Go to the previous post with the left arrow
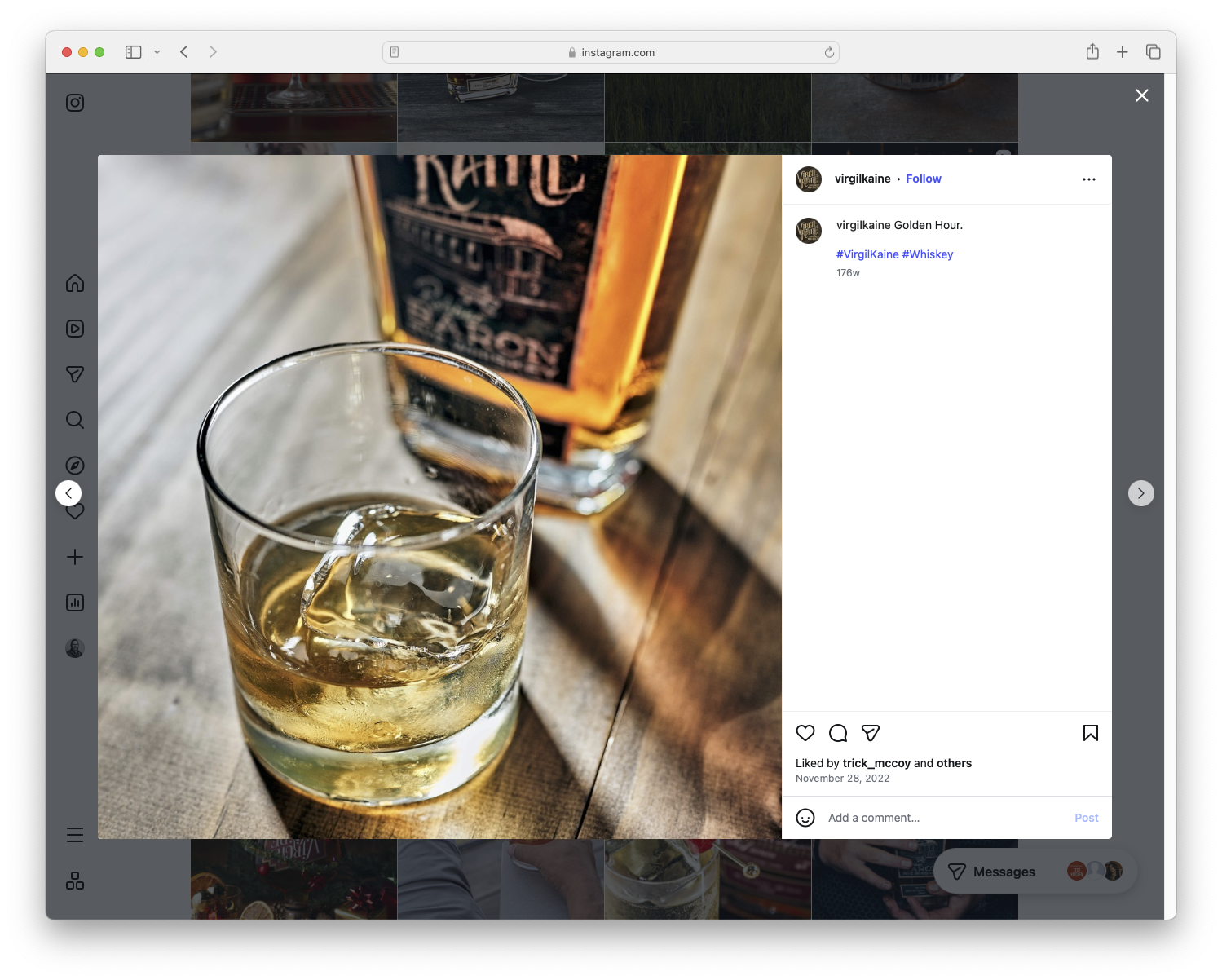Viewport: 1222px width, 980px height. pyautogui.click(x=68, y=492)
